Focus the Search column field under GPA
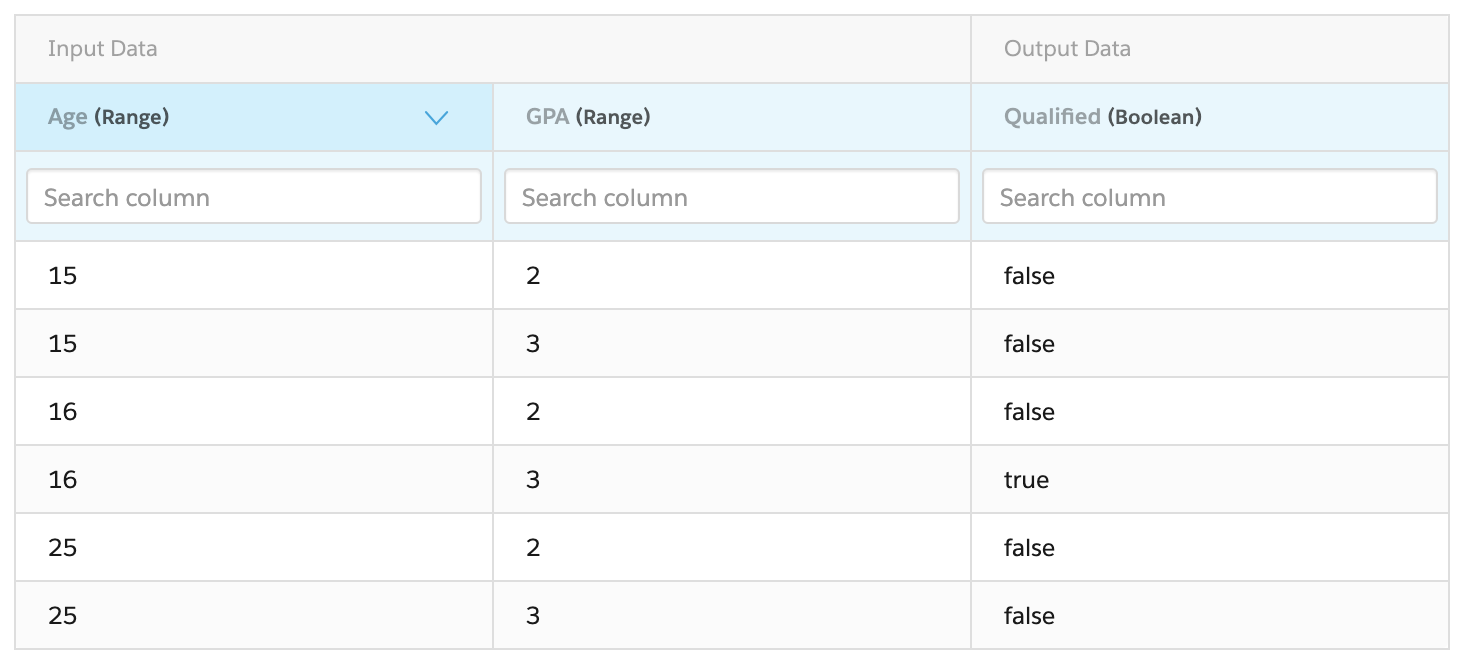Viewport: 1464px width, 664px height. pos(732,196)
